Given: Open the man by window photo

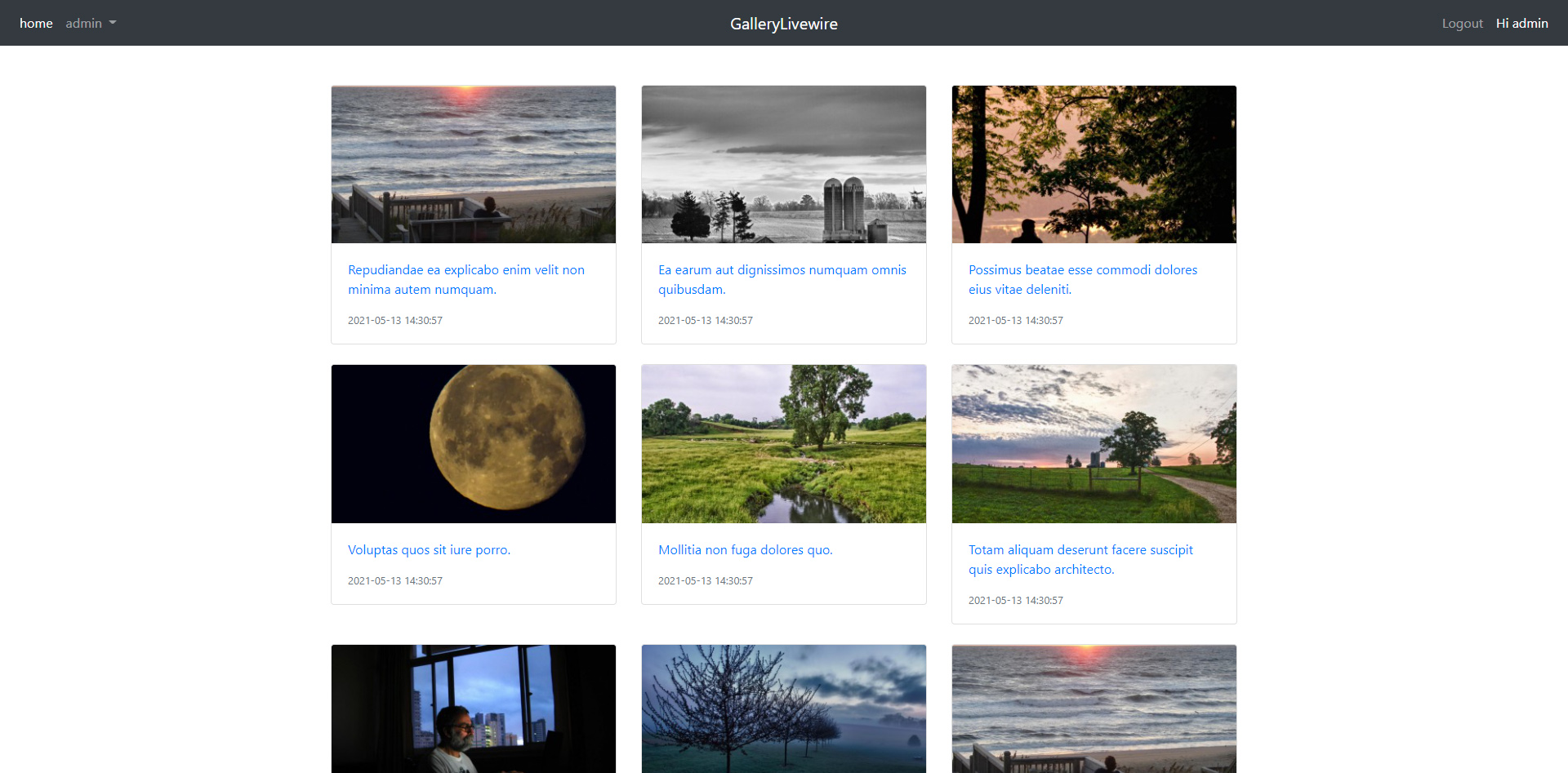Looking at the screenshot, I should click(474, 709).
